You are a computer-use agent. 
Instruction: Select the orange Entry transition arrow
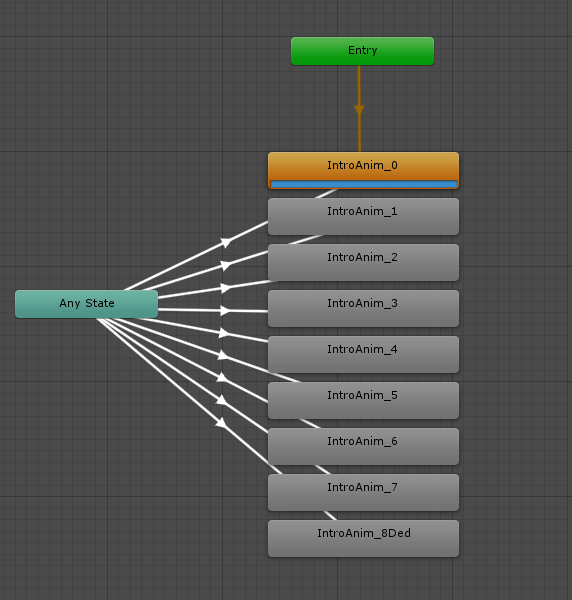click(x=359, y=110)
